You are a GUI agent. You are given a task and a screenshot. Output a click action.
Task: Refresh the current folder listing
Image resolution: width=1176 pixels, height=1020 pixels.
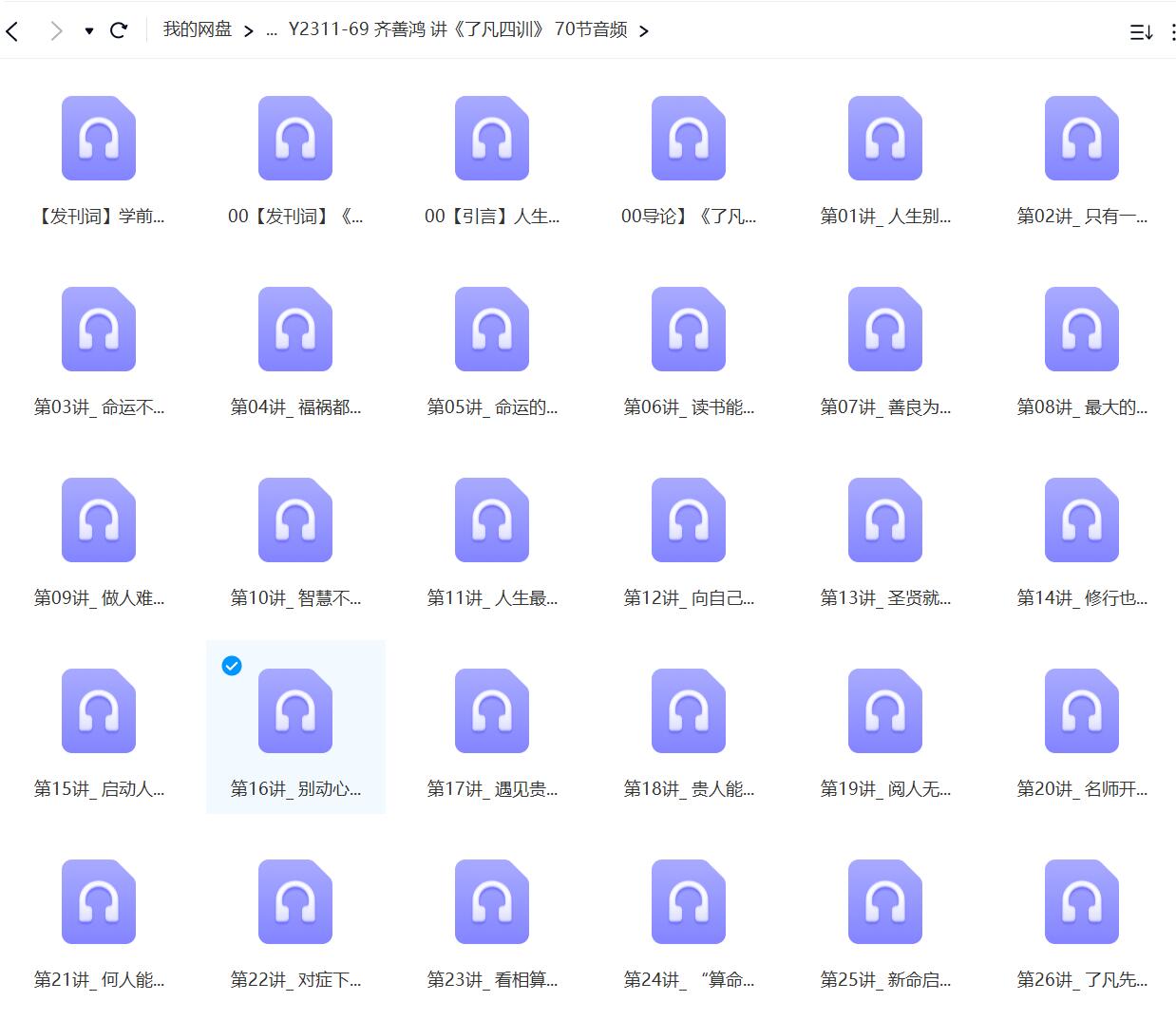tap(119, 30)
